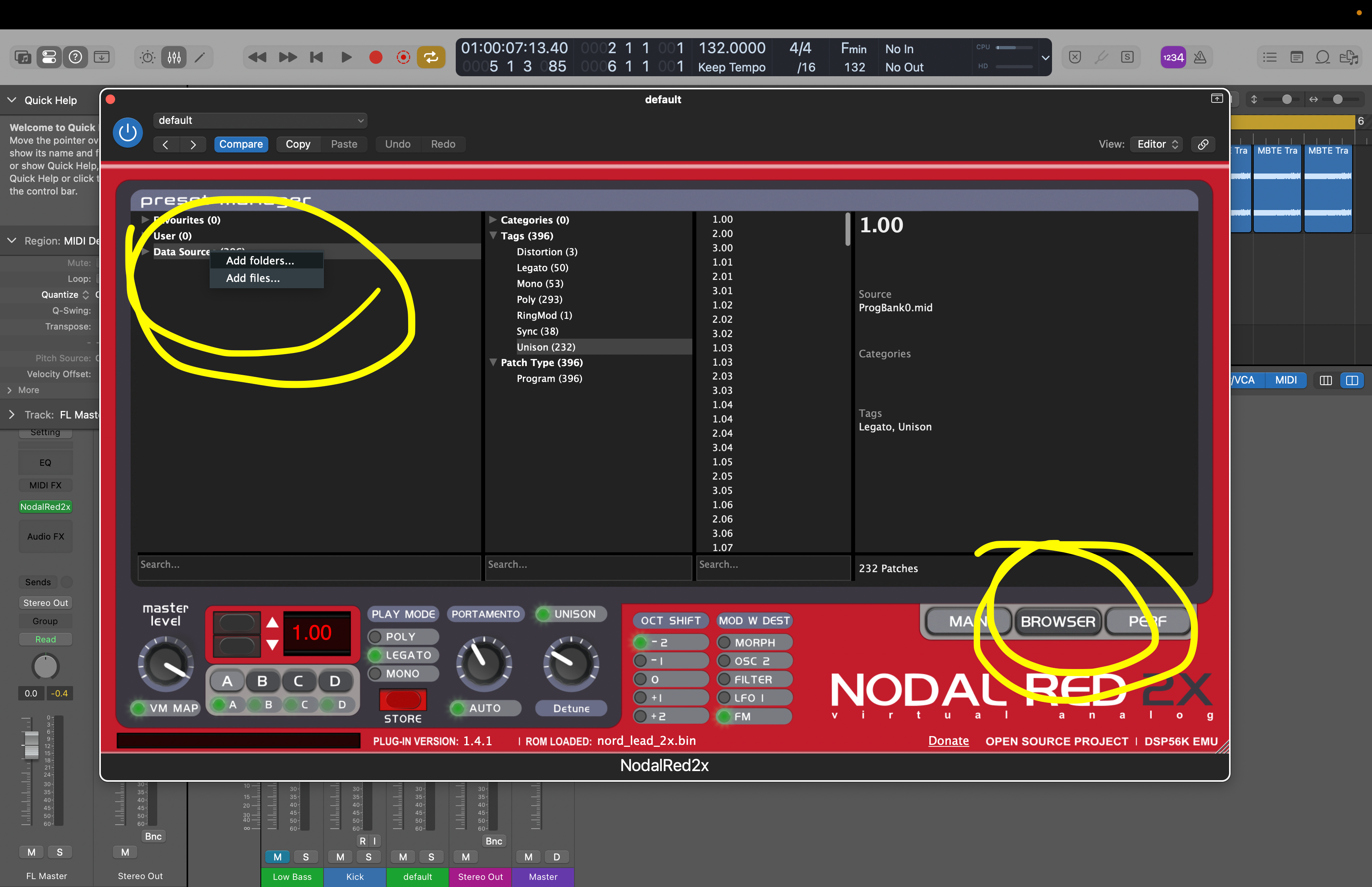This screenshot has width=1372, height=887.
Task: Click the Metronome icon
Action: click(1200, 57)
